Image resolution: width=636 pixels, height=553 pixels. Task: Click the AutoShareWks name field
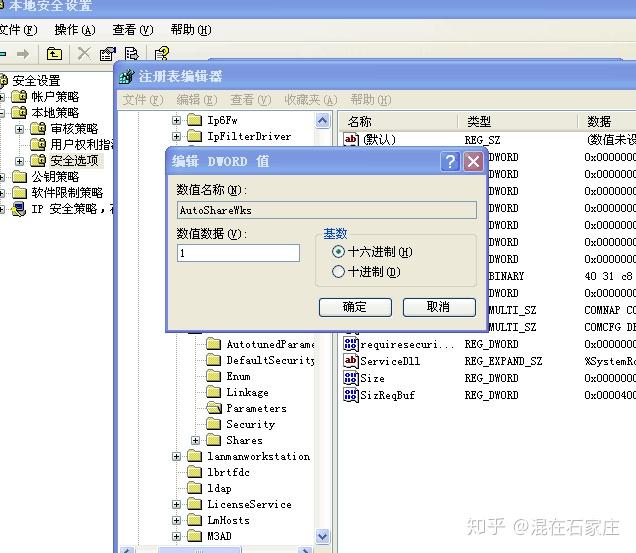(327, 210)
